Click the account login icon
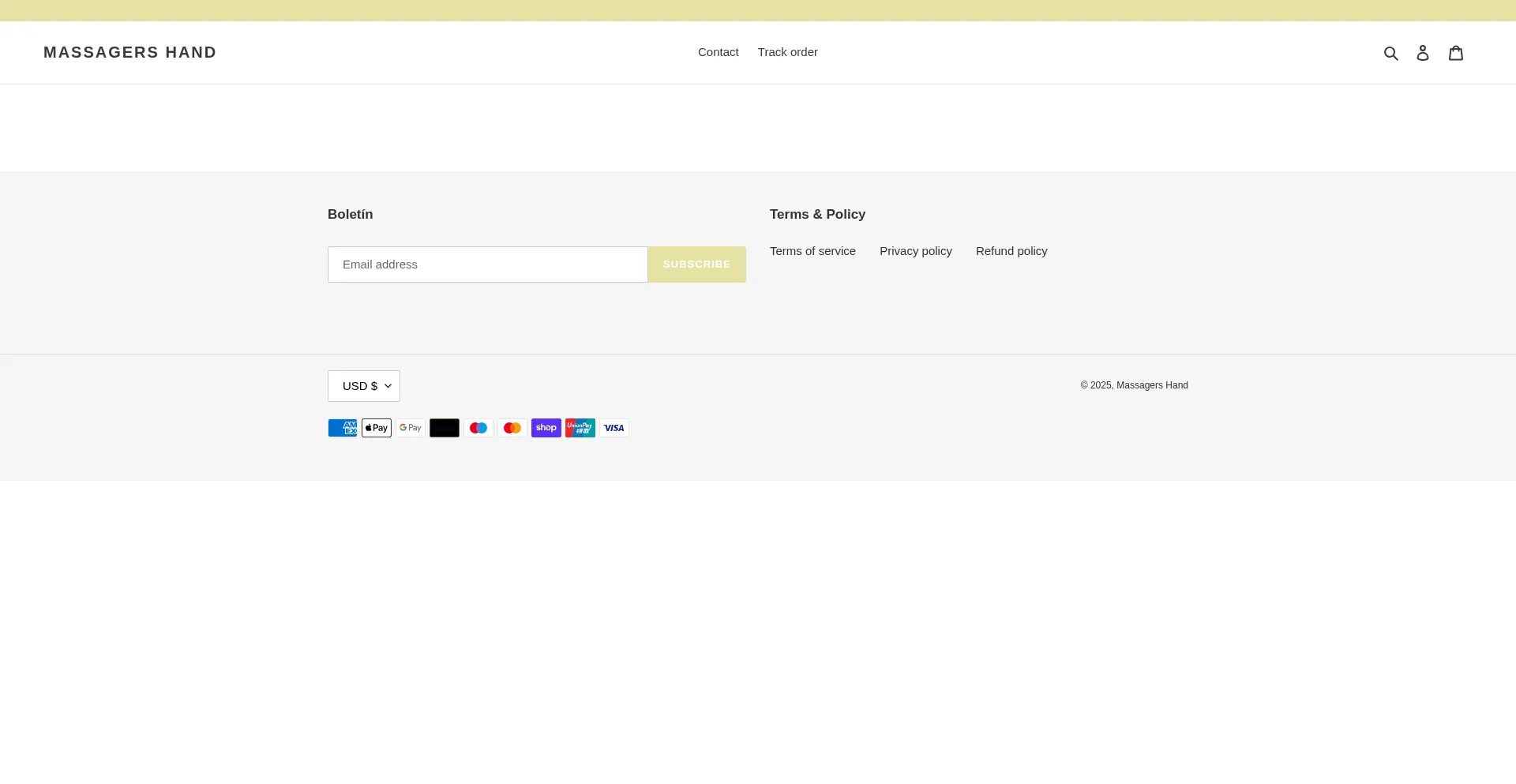Screen dimensions: 1516x784 pyautogui.click(x=1422, y=53)
